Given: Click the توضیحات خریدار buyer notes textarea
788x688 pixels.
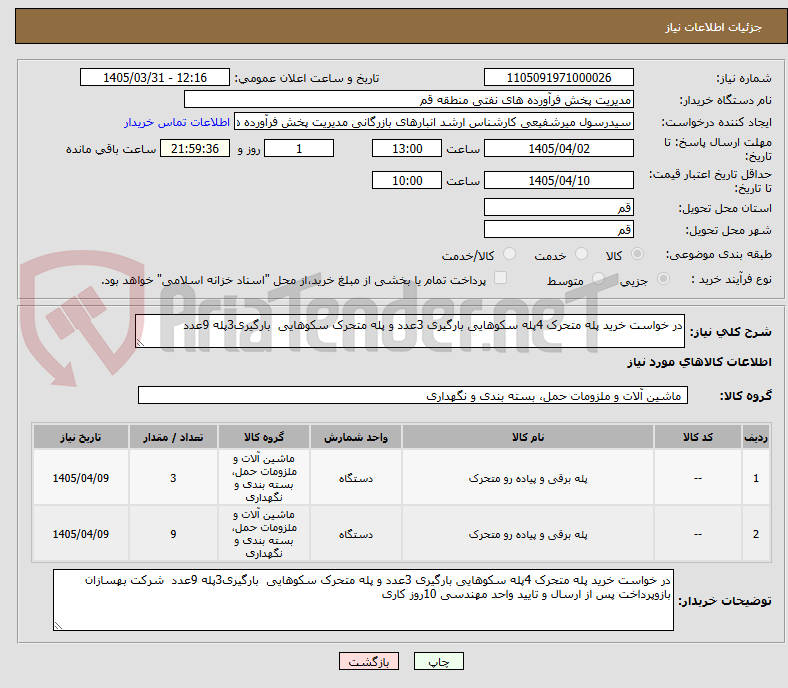Looking at the screenshot, I should pyautogui.click(x=363, y=600).
